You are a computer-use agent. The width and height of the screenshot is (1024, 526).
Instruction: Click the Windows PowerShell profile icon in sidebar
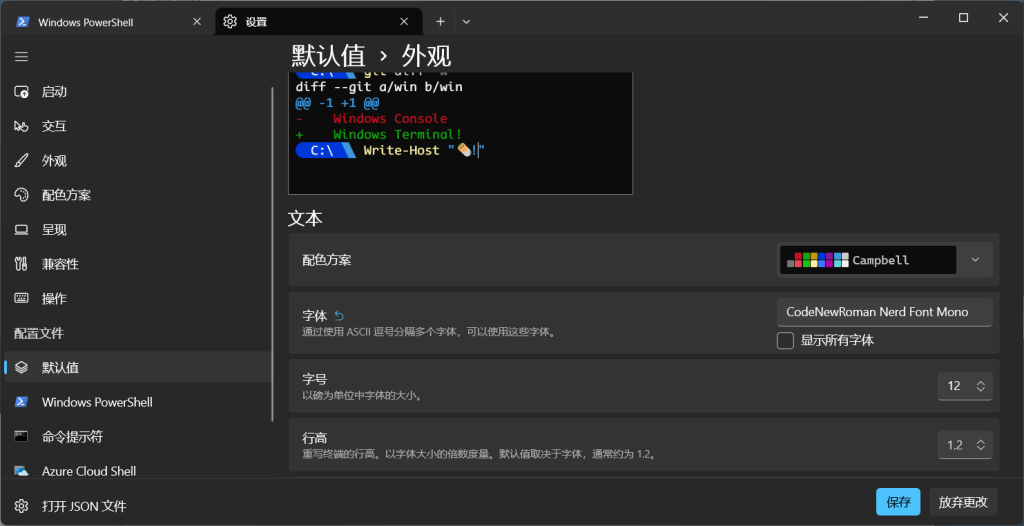pyautogui.click(x=22, y=402)
